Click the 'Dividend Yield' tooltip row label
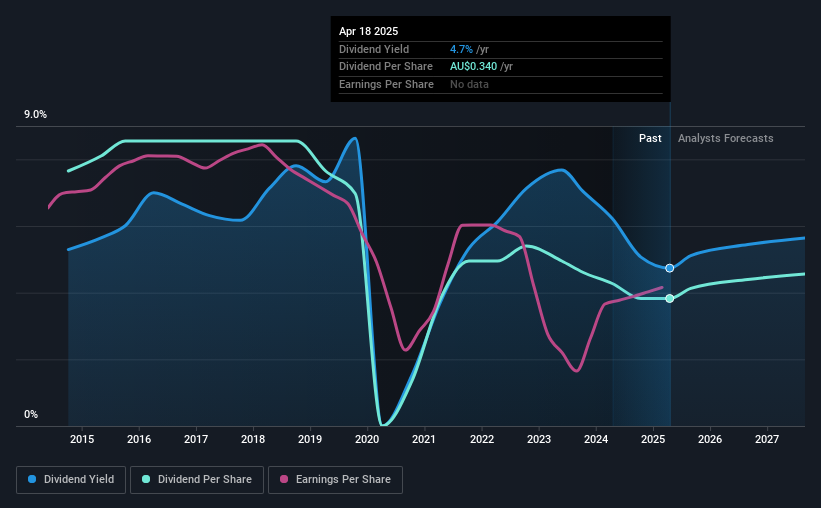821x508 pixels. [x=374, y=49]
